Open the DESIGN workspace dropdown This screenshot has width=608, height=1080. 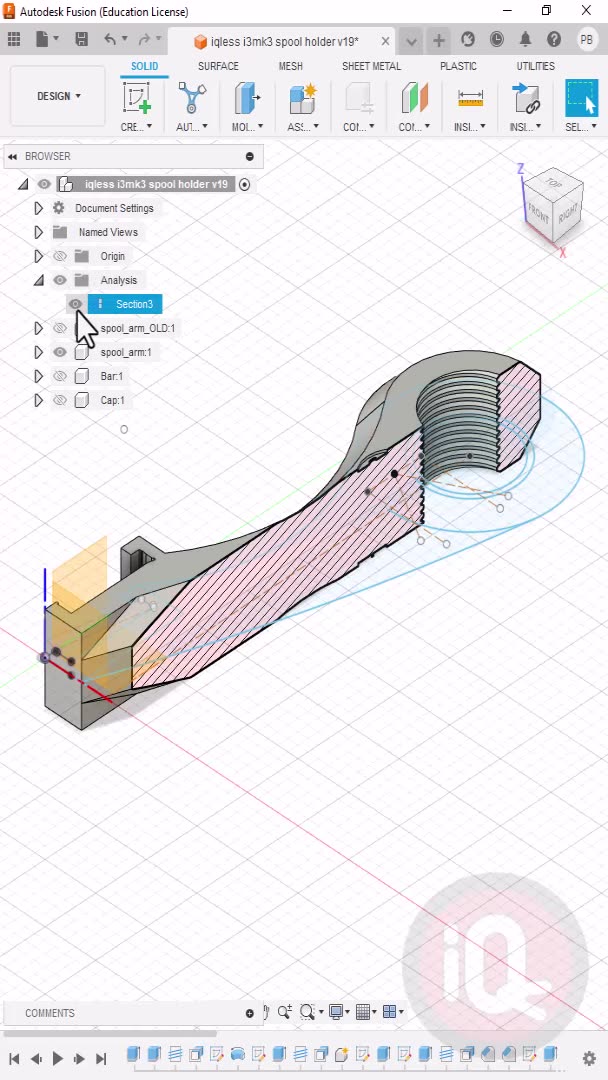click(58, 96)
